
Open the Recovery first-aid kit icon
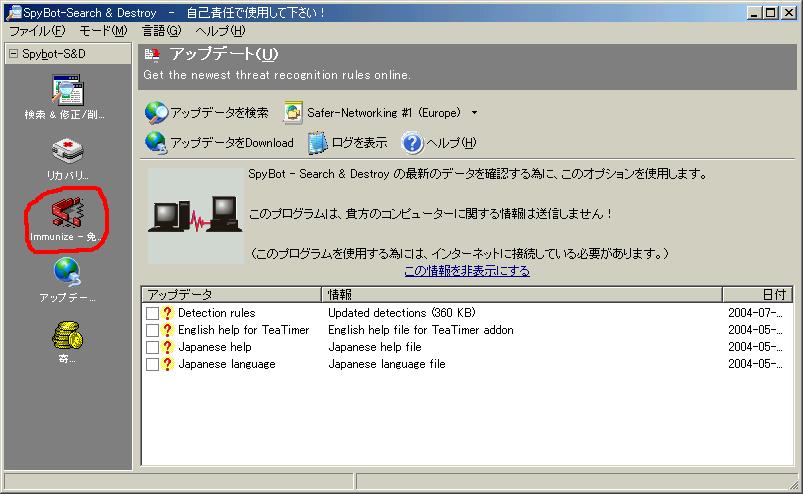click(67, 151)
